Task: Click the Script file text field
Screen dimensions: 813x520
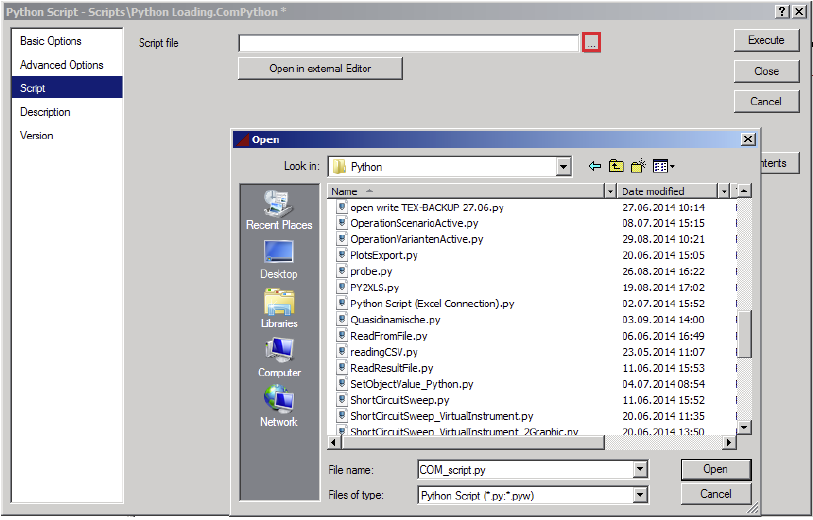Action: pyautogui.click(x=409, y=43)
